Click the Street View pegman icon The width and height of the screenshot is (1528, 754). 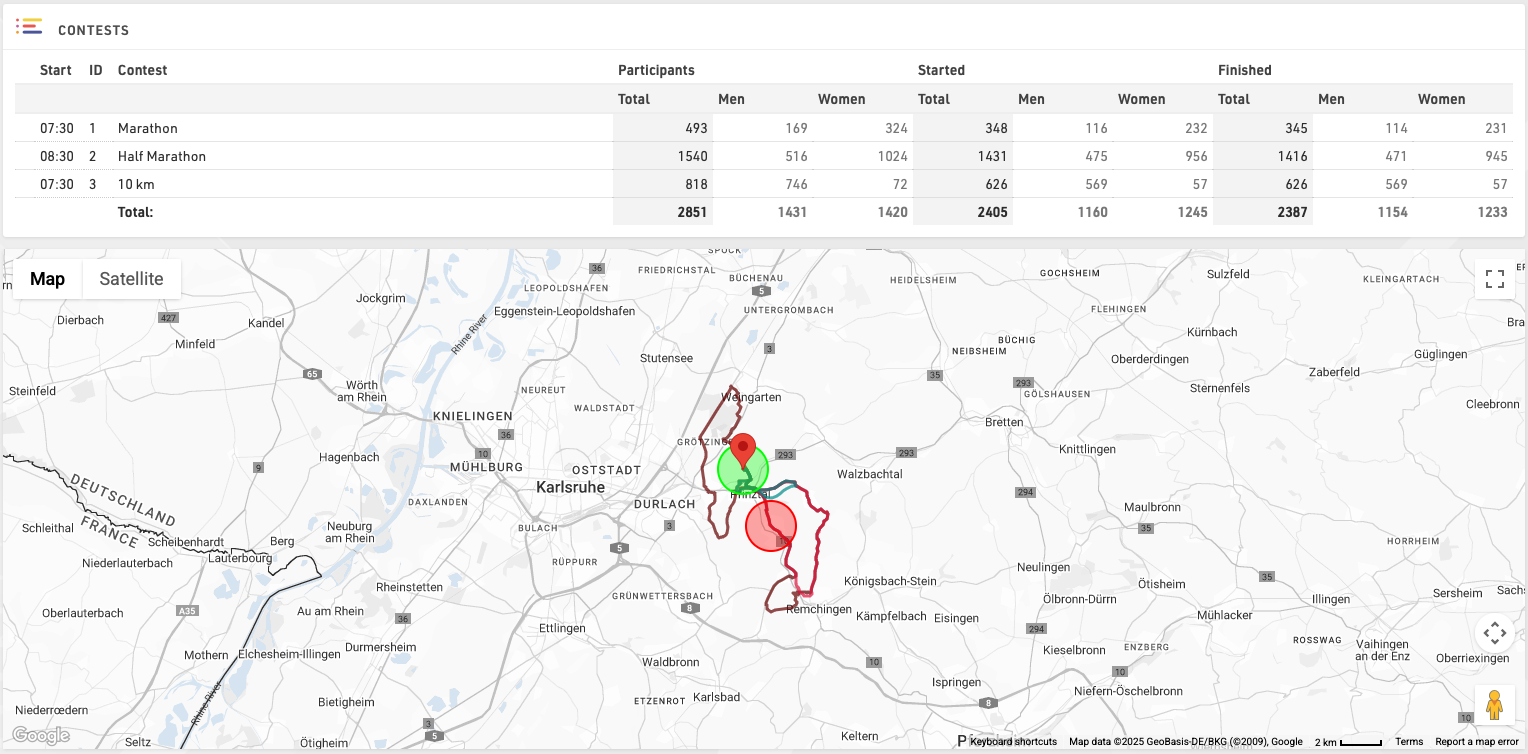pos(1494,705)
